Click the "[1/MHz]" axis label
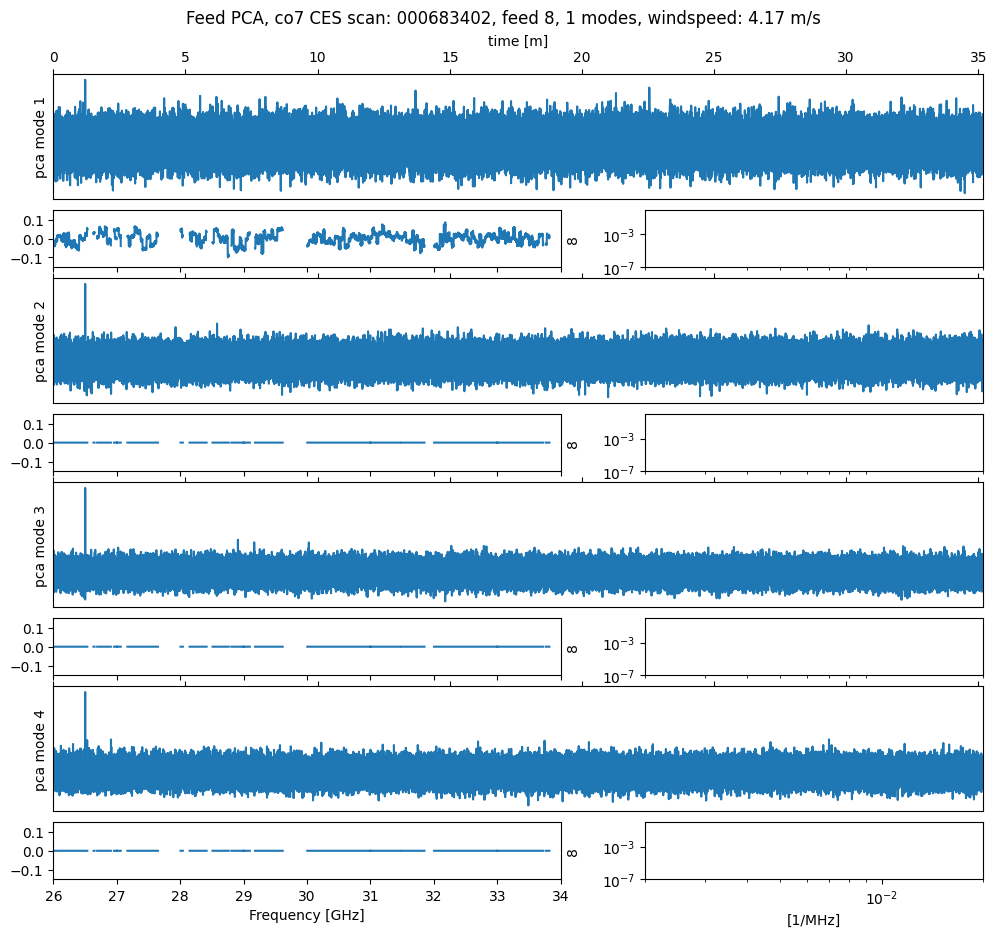 (x=813, y=920)
